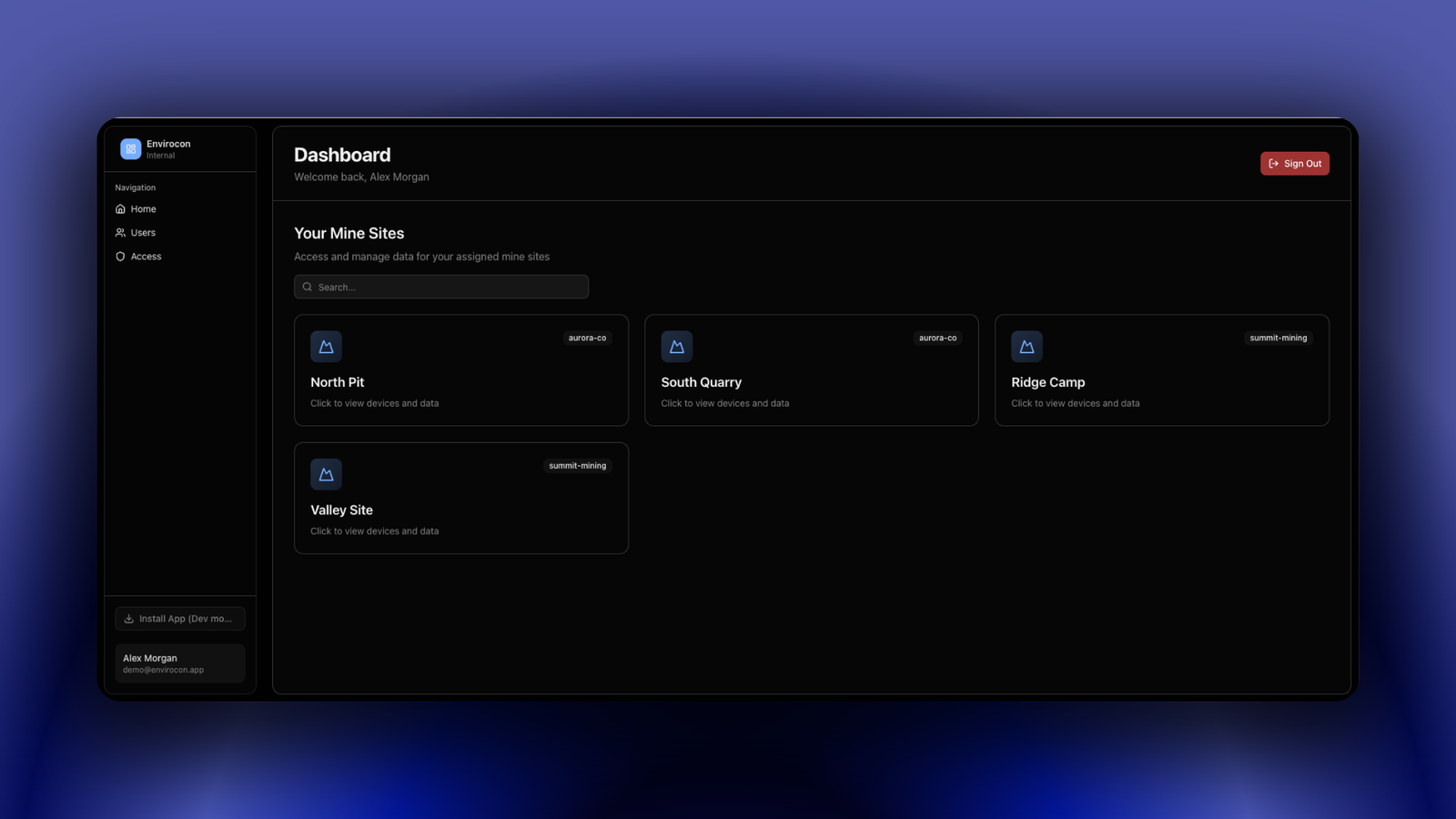The image size is (1456, 819).
Task: Click Install App (Dev mode) button
Action: [180, 619]
